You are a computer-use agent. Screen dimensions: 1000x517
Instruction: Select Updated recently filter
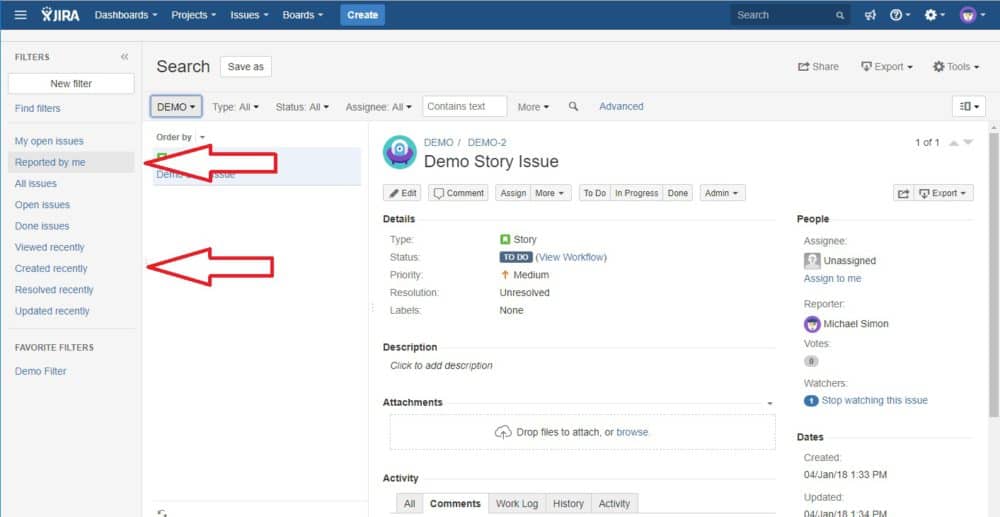tap(52, 311)
